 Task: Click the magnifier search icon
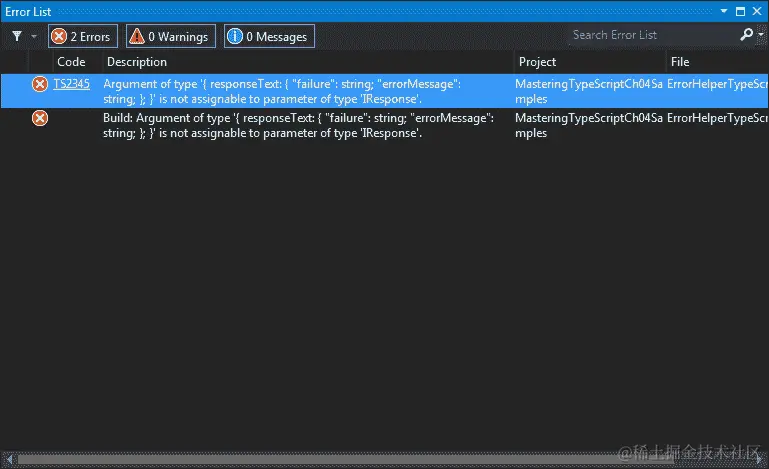746,34
